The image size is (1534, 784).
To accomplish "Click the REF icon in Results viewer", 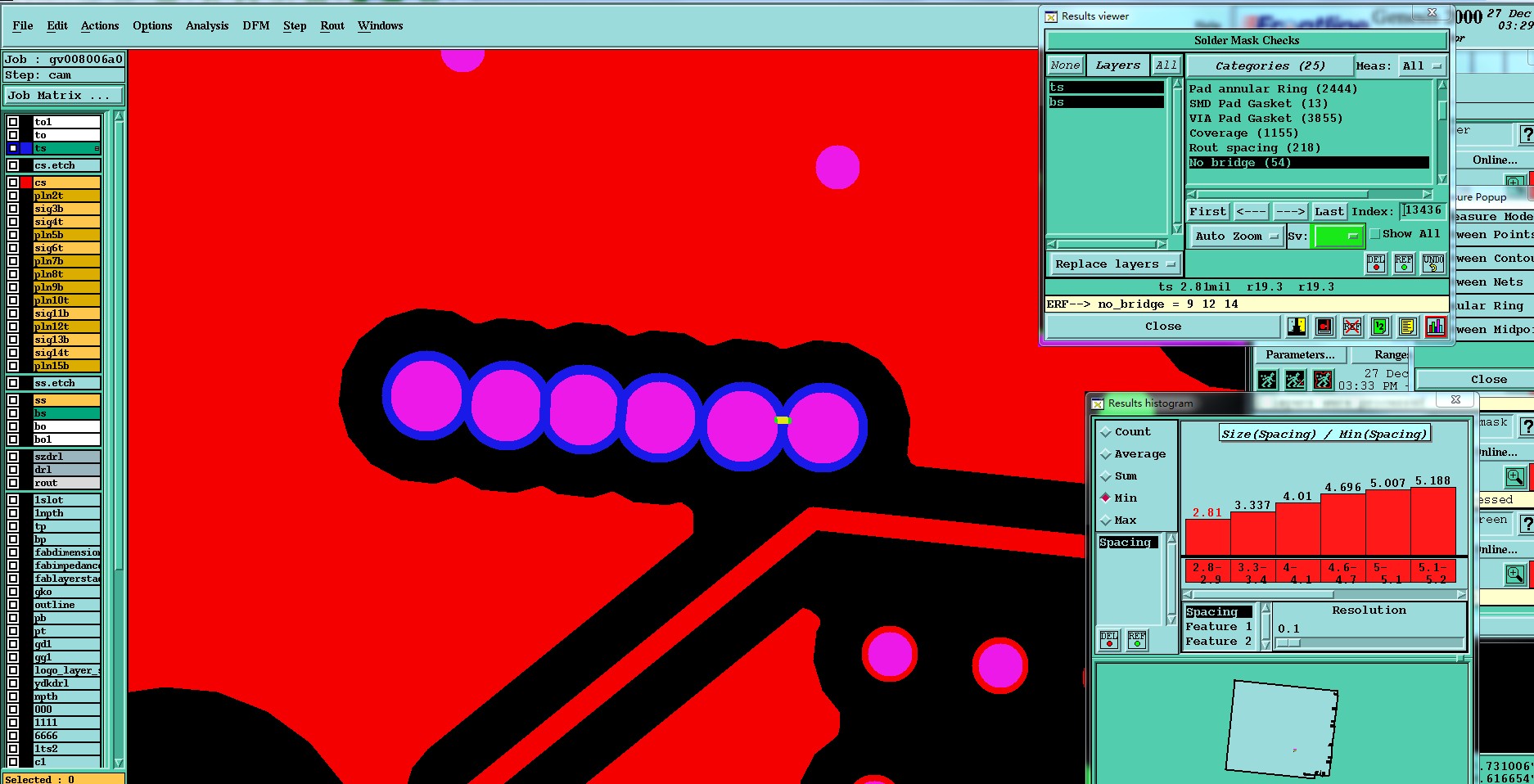I will [x=1404, y=263].
